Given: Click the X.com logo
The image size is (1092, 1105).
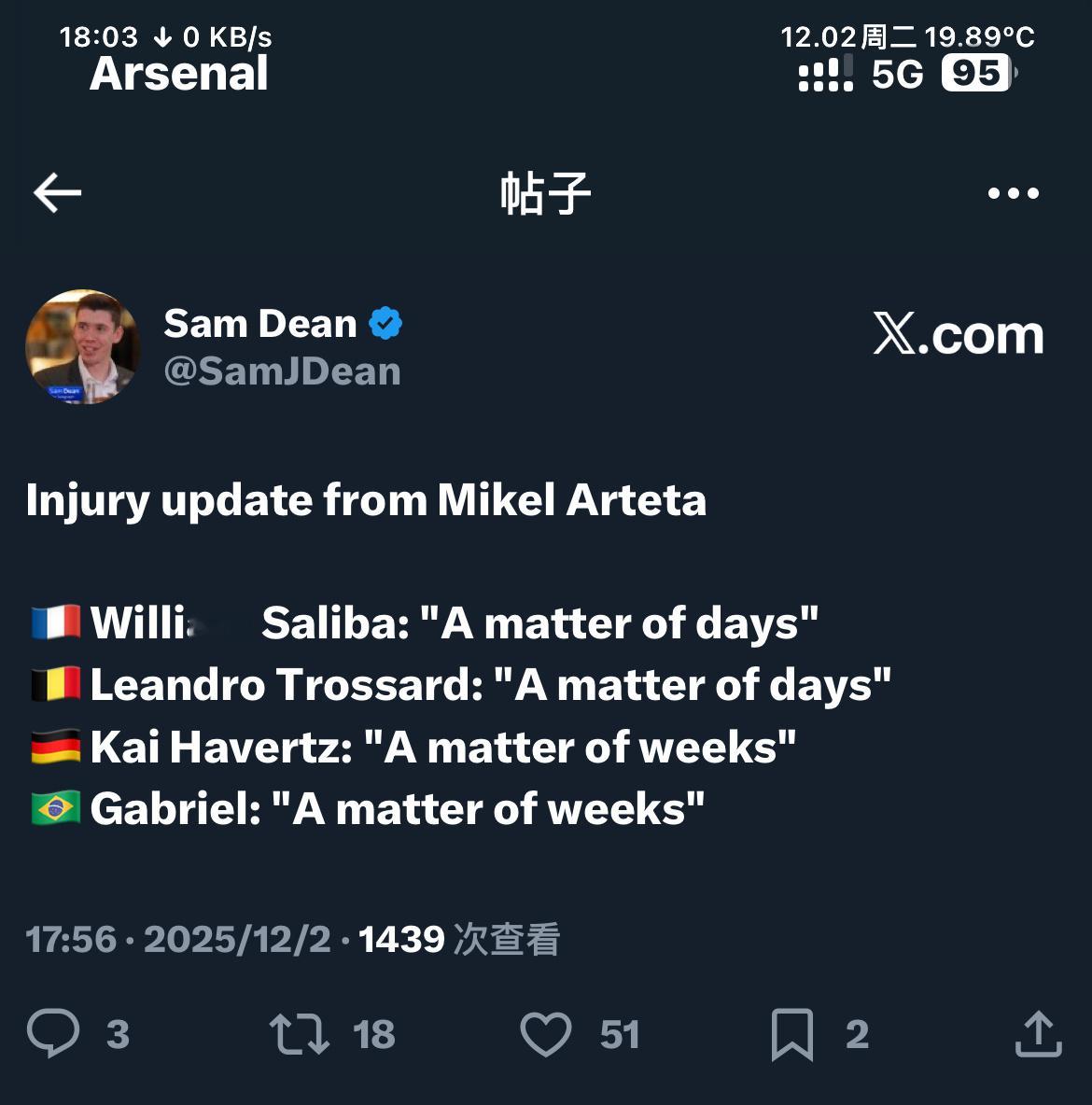Looking at the screenshot, I should tap(958, 334).
